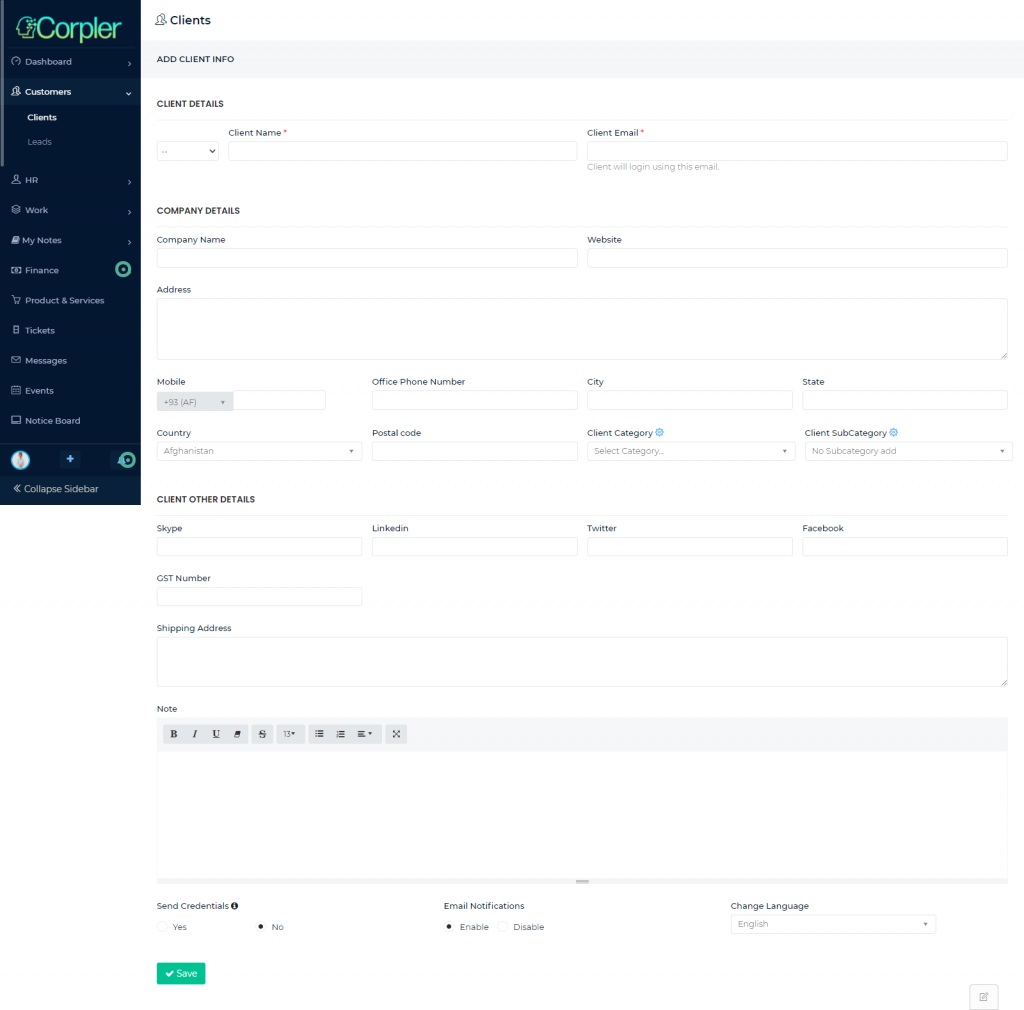Apply underline in the Note editor

pos(216,733)
